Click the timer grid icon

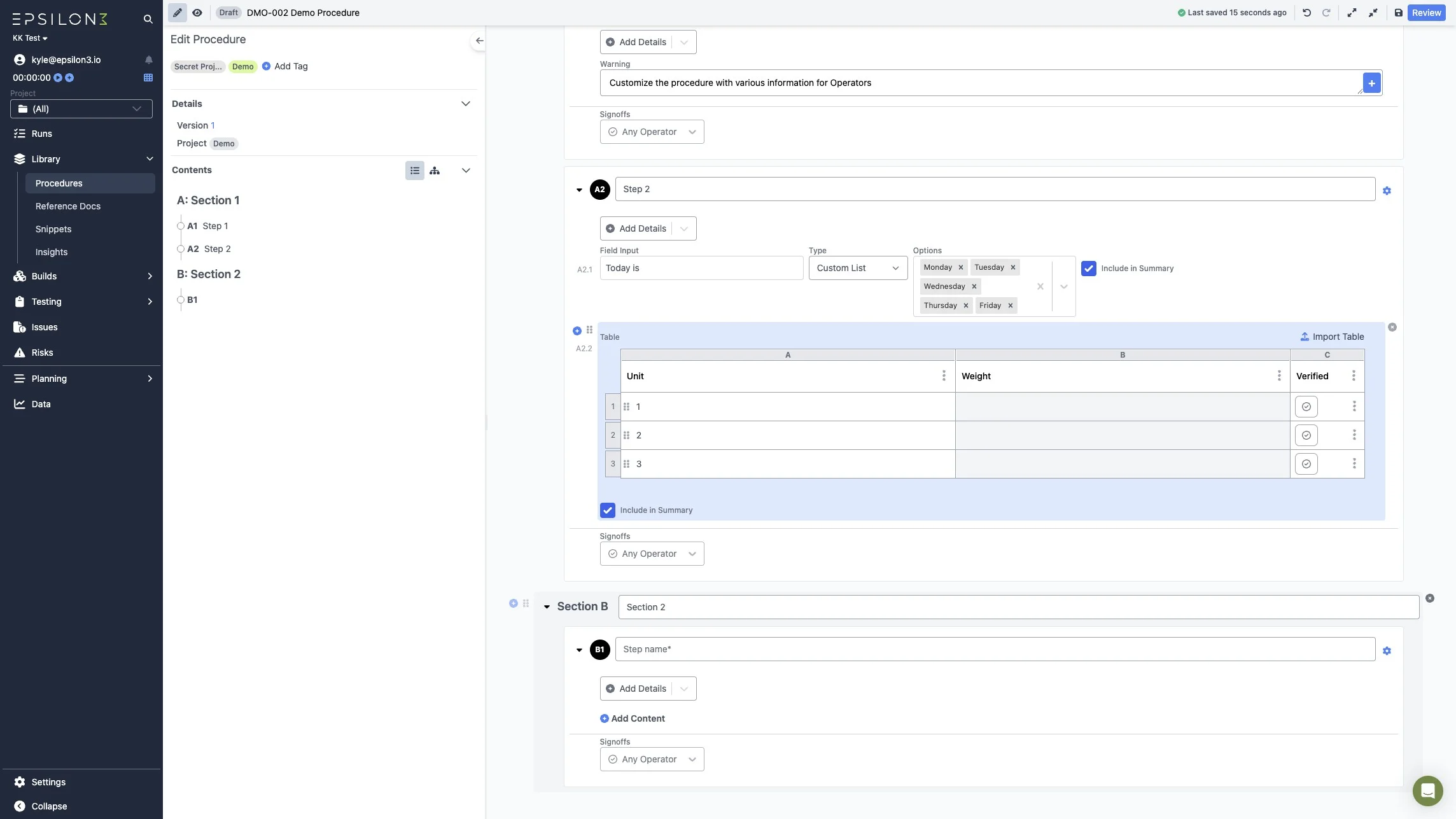coord(148,78)
